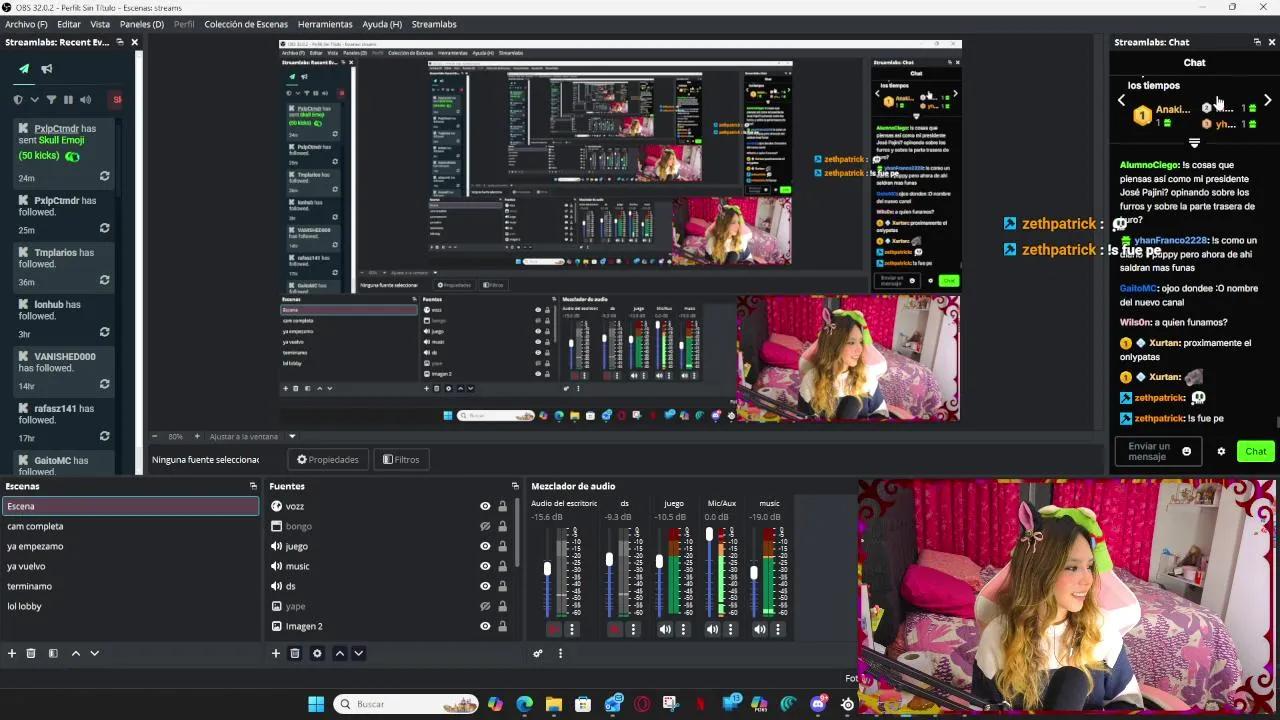Open source Propiedades
The width and height of the screenshot is (1280, 720).
[328, 460]
